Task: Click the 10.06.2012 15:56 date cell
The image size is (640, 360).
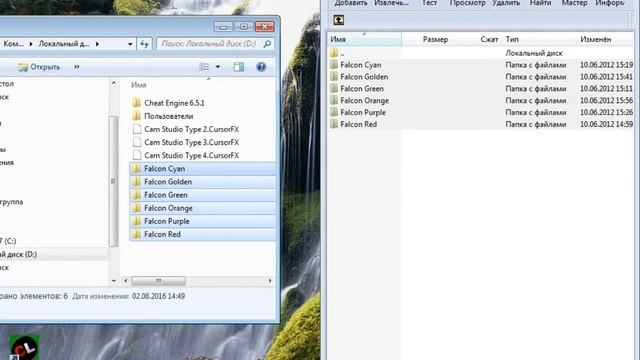Action: (606, 100)
